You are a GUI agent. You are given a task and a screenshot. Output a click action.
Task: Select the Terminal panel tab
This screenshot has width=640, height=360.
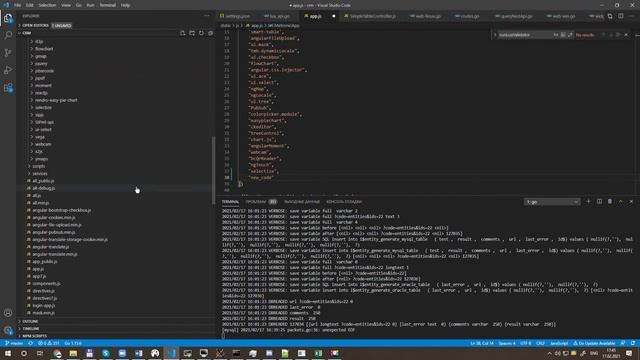tap(230, 202)
